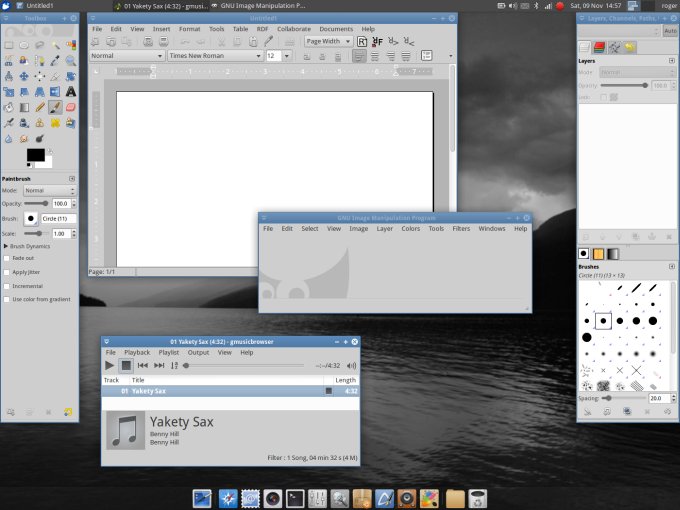Select the Paintbrush tool in Toolbox

tap(55, 107)
